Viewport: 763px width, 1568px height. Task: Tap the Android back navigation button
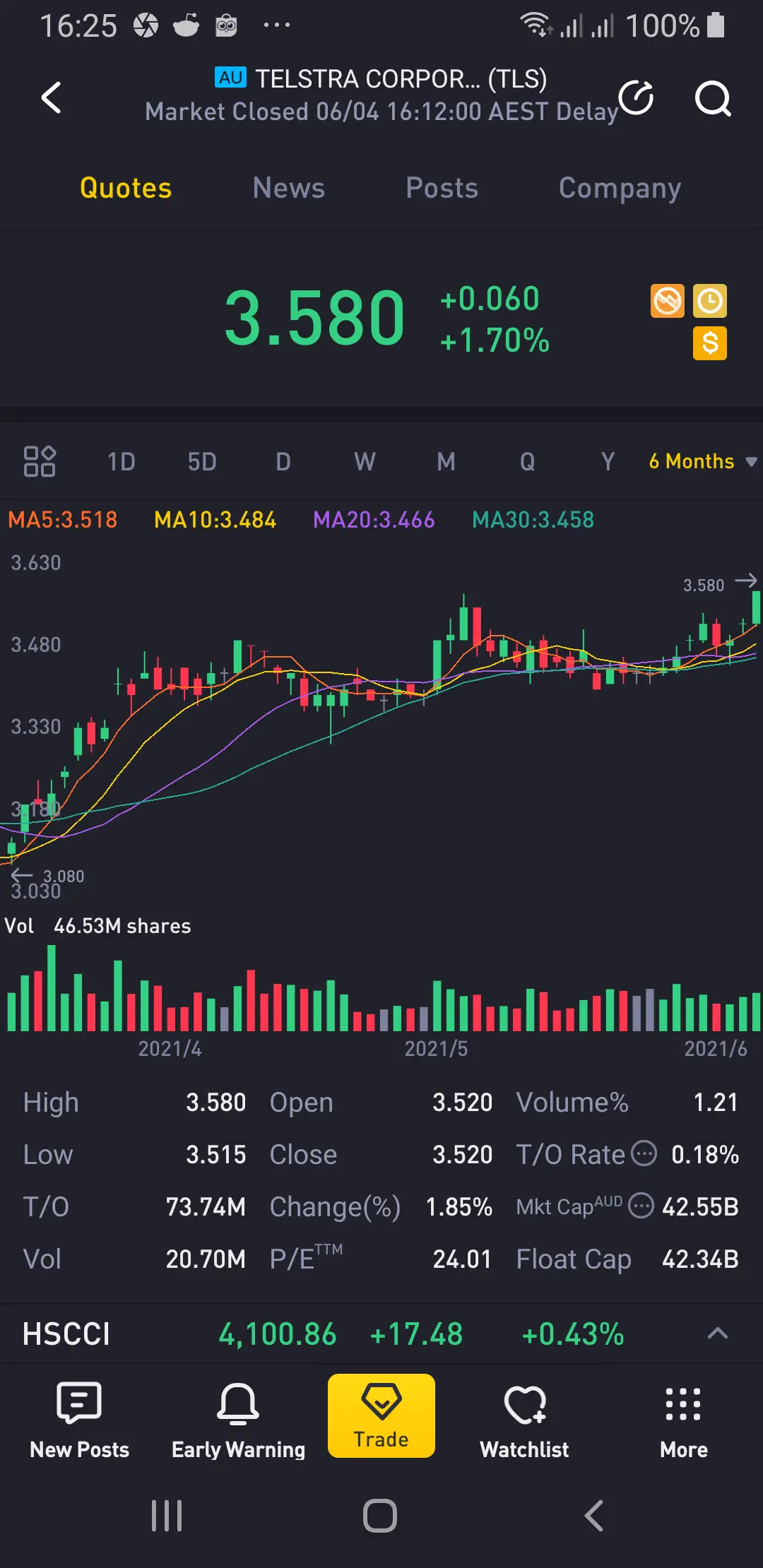coord(594,1516)
